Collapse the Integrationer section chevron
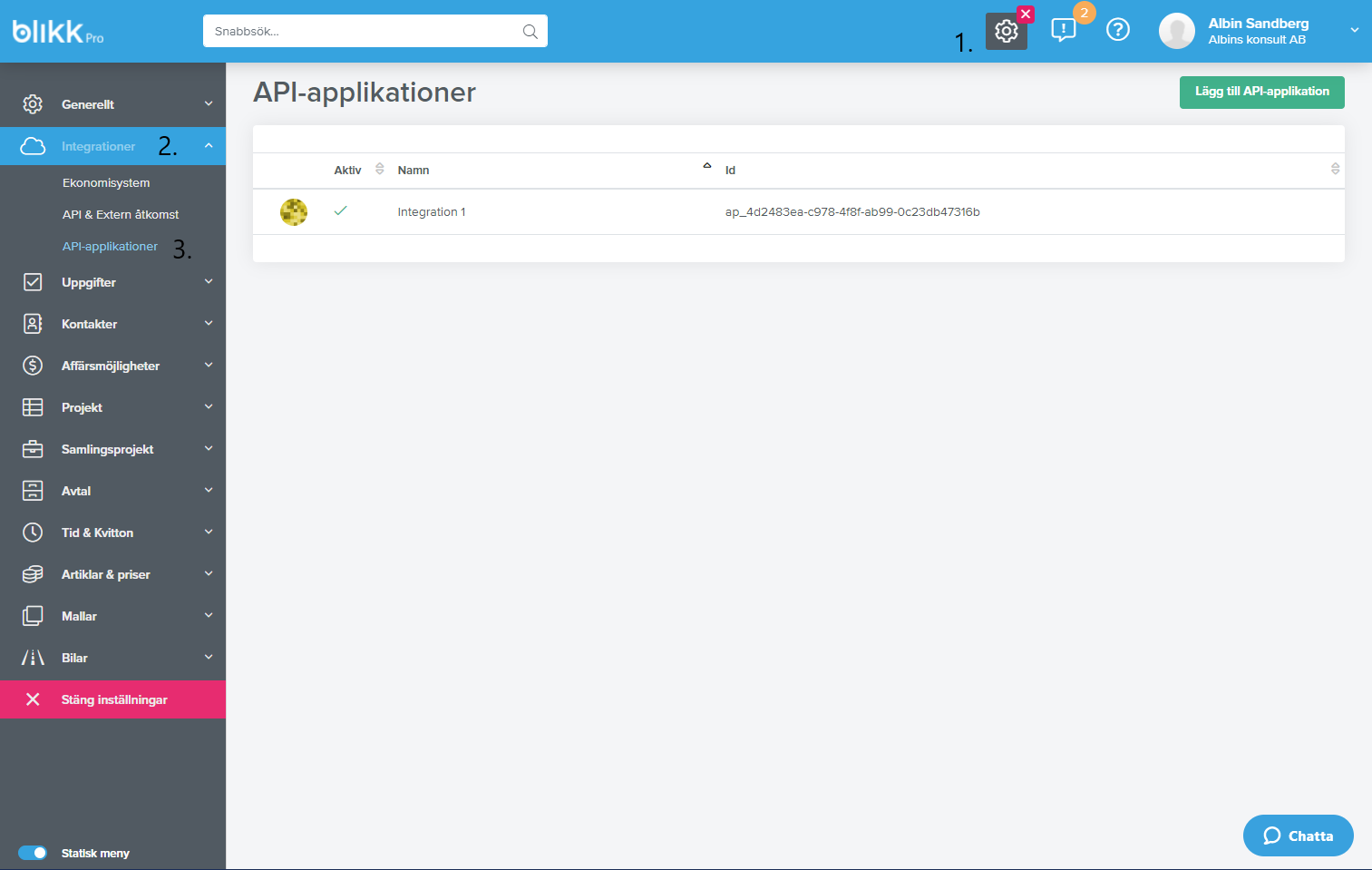Screen dimensions: 1372x870 [209, 145]
